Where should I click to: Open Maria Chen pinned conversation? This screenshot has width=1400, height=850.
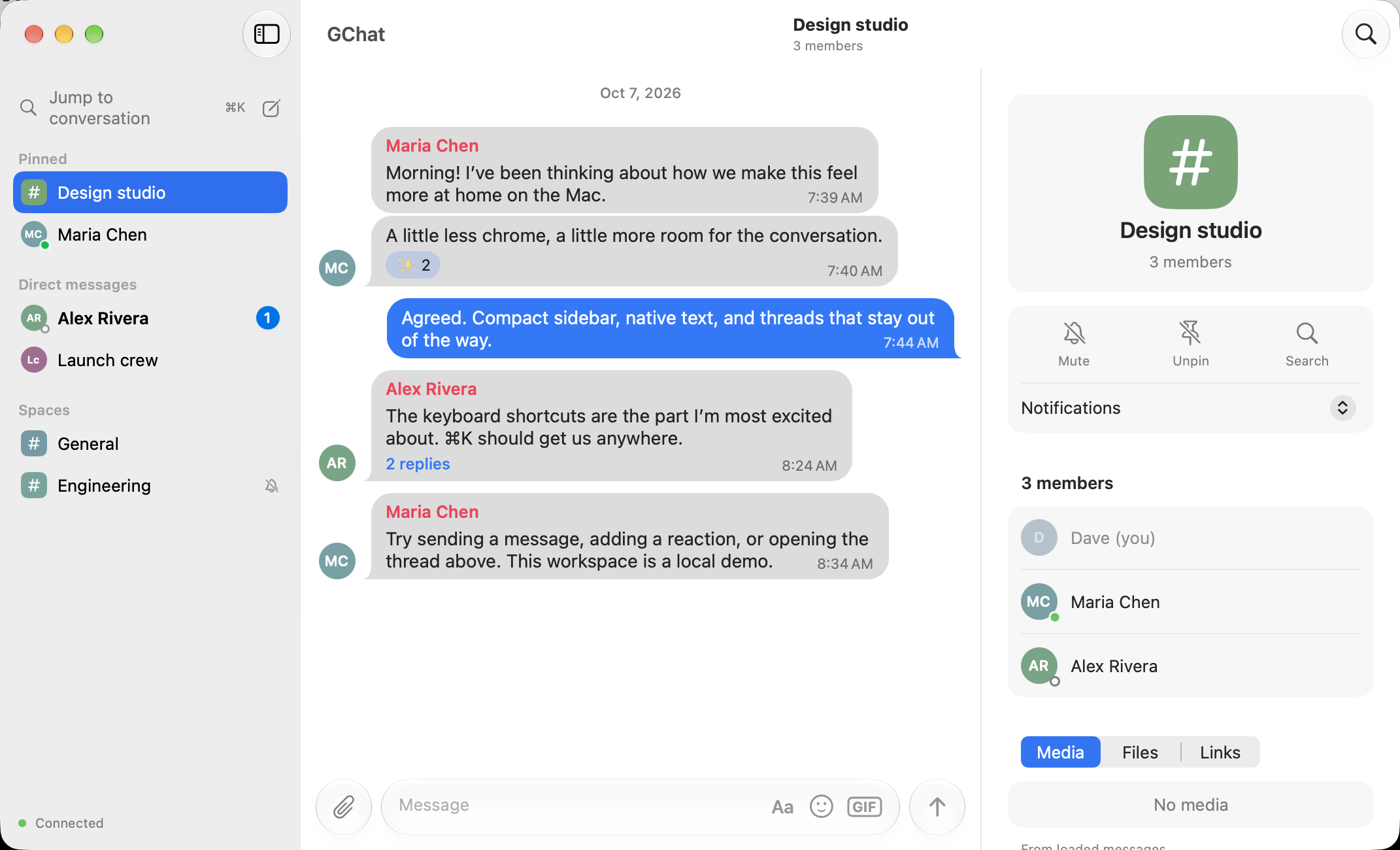(150, 235)
